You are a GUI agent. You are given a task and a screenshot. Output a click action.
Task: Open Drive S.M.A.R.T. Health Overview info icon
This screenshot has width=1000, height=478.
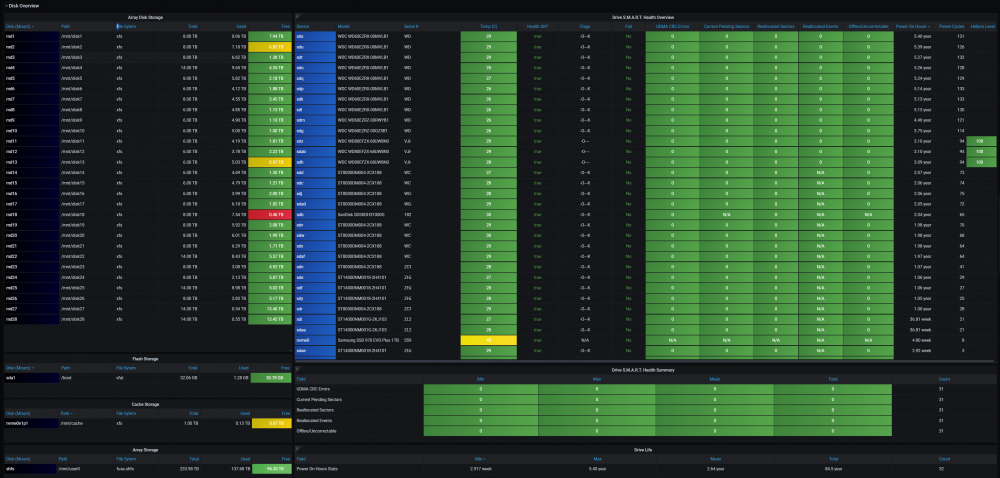[297, 17]
